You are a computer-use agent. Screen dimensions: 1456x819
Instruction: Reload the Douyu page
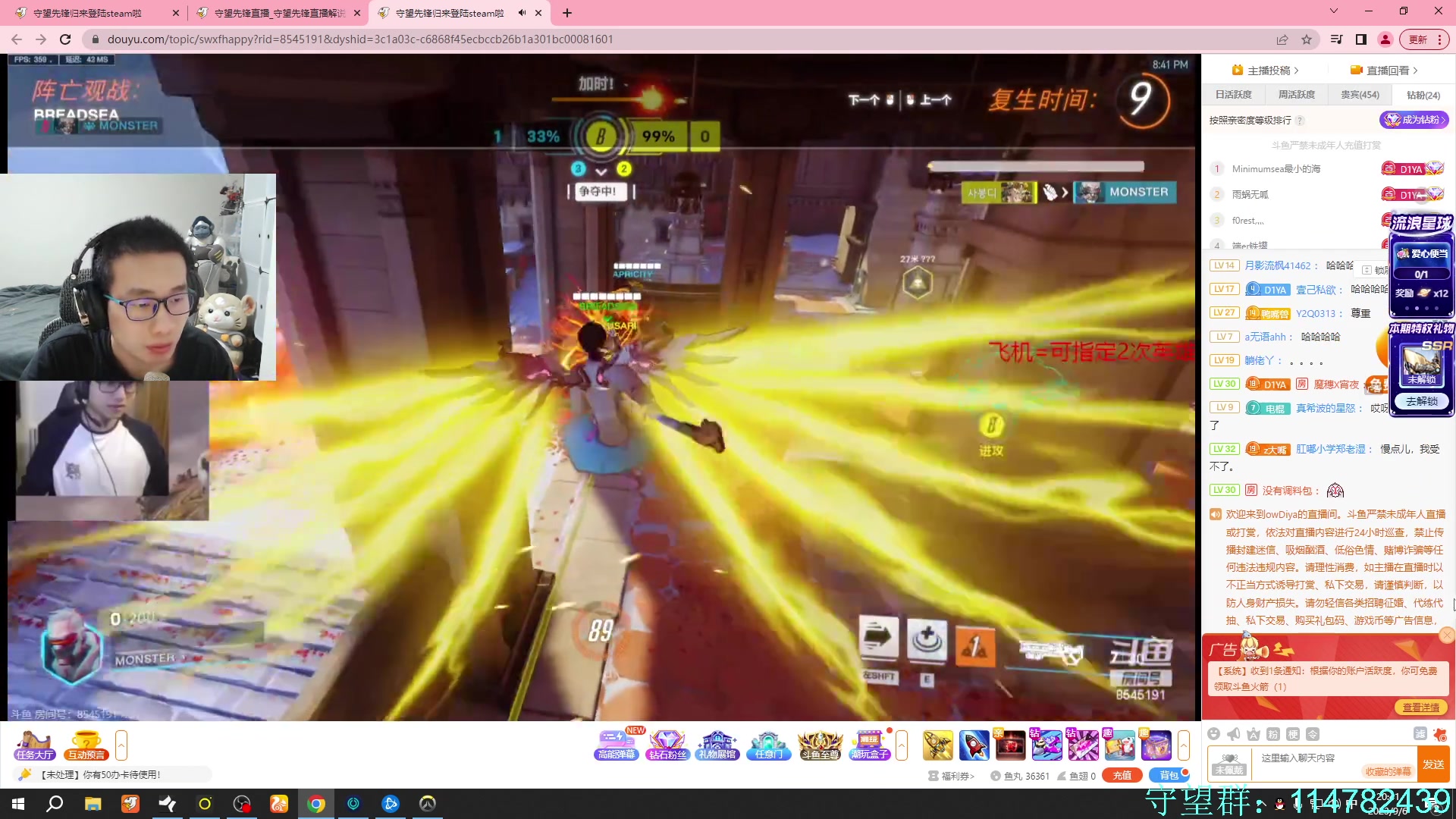(x=65, y=39)
